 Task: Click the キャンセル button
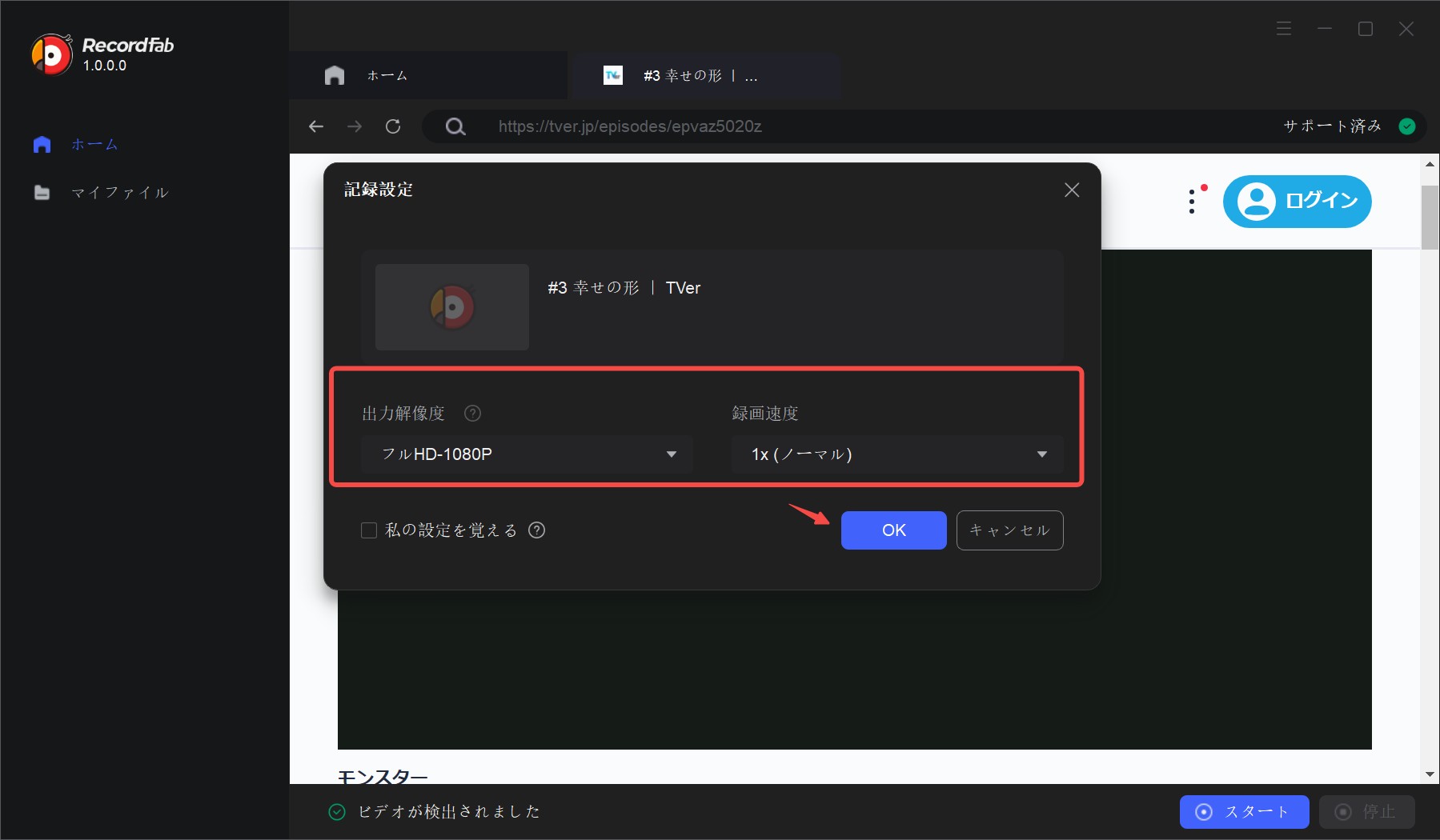tap(1010, 530)
